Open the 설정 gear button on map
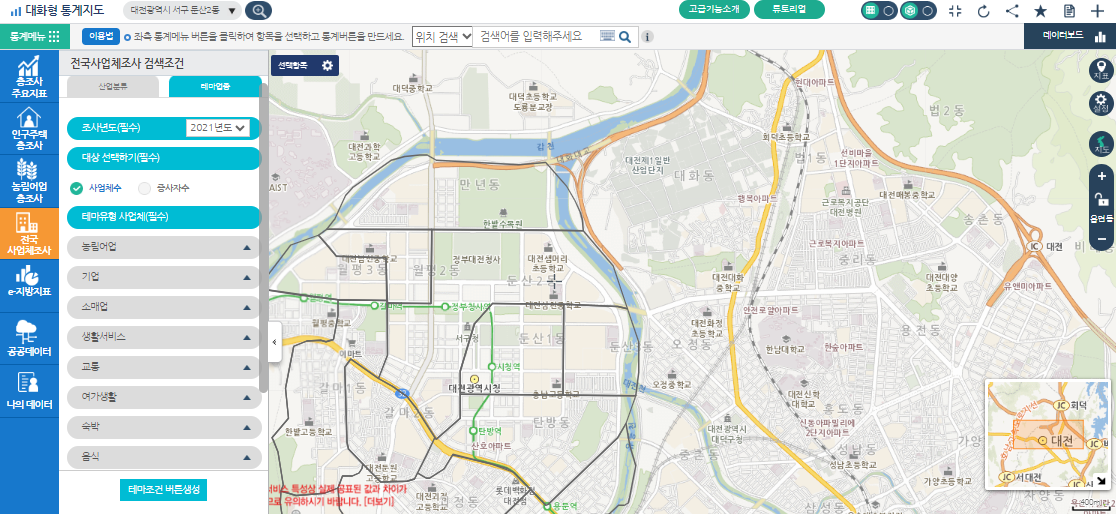 coord(1101,103)
